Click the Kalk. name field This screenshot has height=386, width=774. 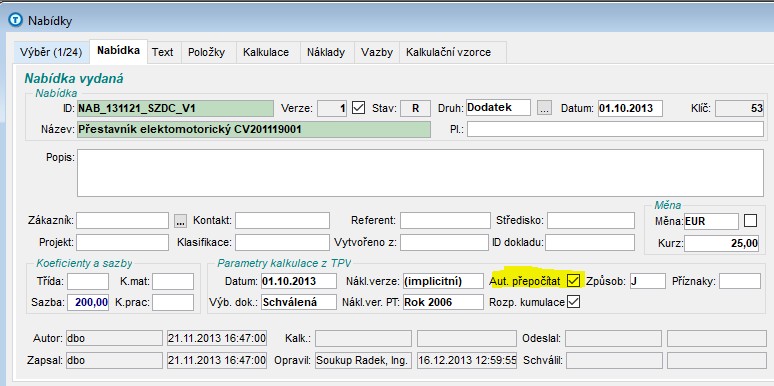point(363,338)
